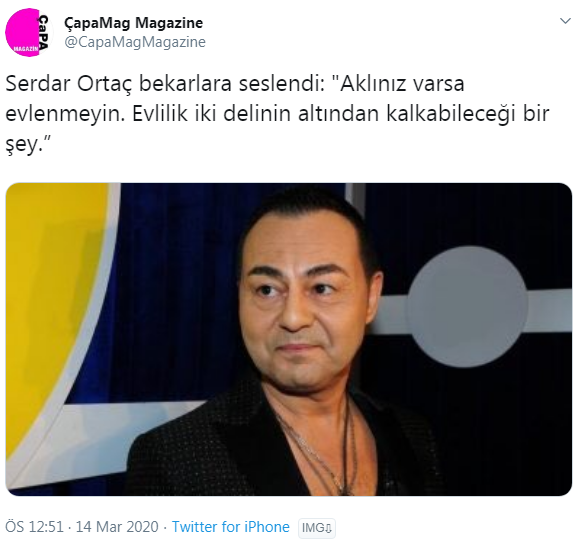The width and height of the screenshot is (579, 542).
Task: Click the word 'şey.' ending the tweet
Action: click(28, 145)
